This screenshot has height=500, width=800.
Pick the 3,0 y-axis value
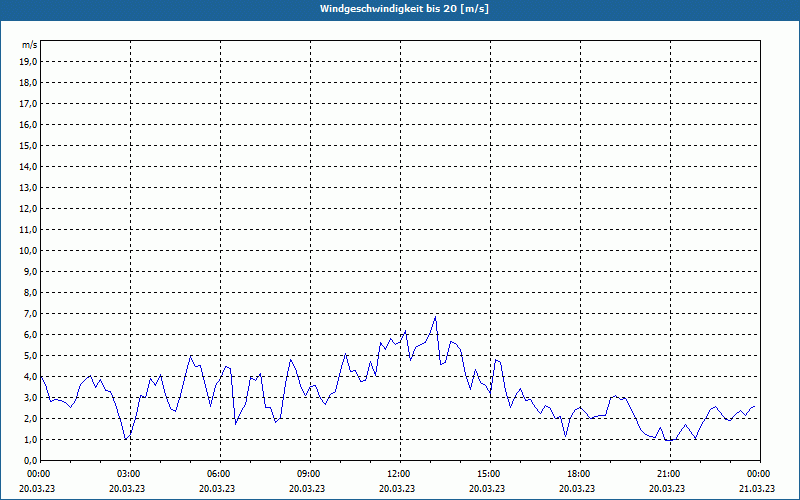[30, 397]
